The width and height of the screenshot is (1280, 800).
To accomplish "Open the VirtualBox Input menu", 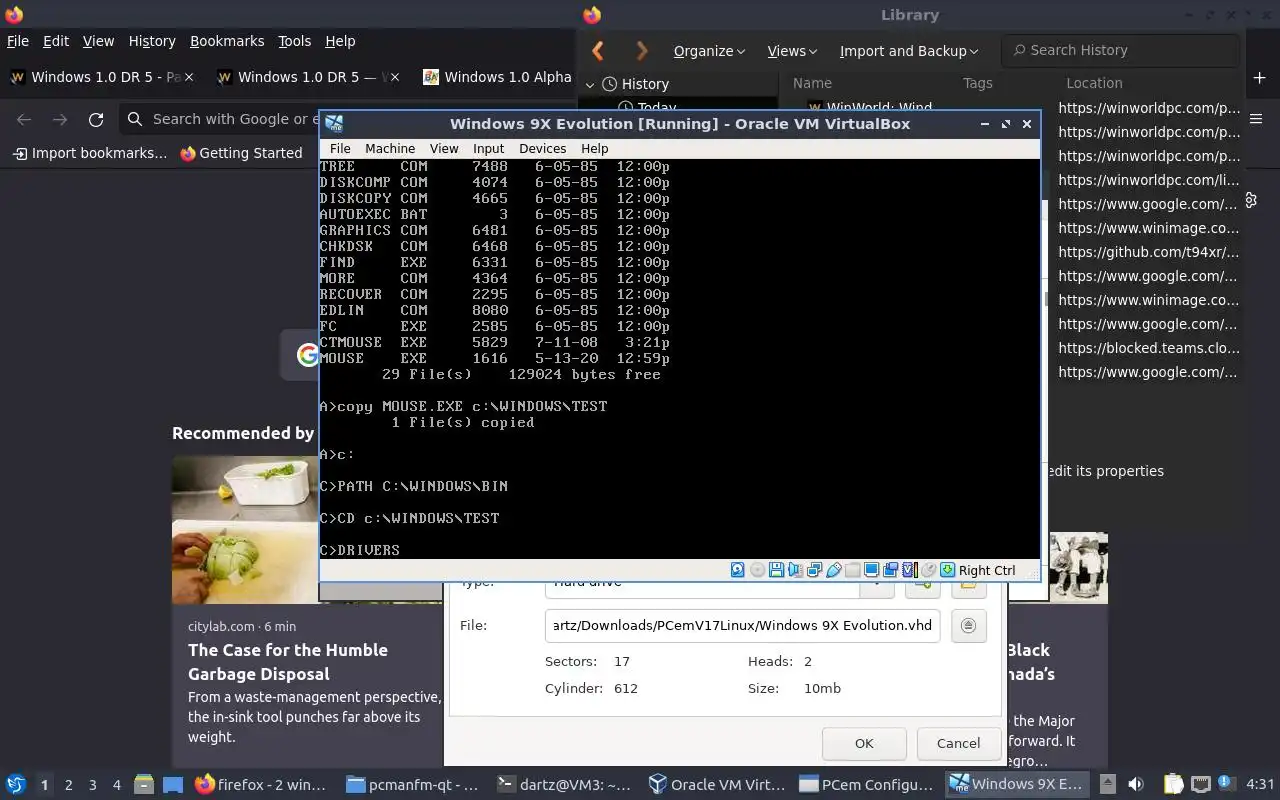I will 488,148.
